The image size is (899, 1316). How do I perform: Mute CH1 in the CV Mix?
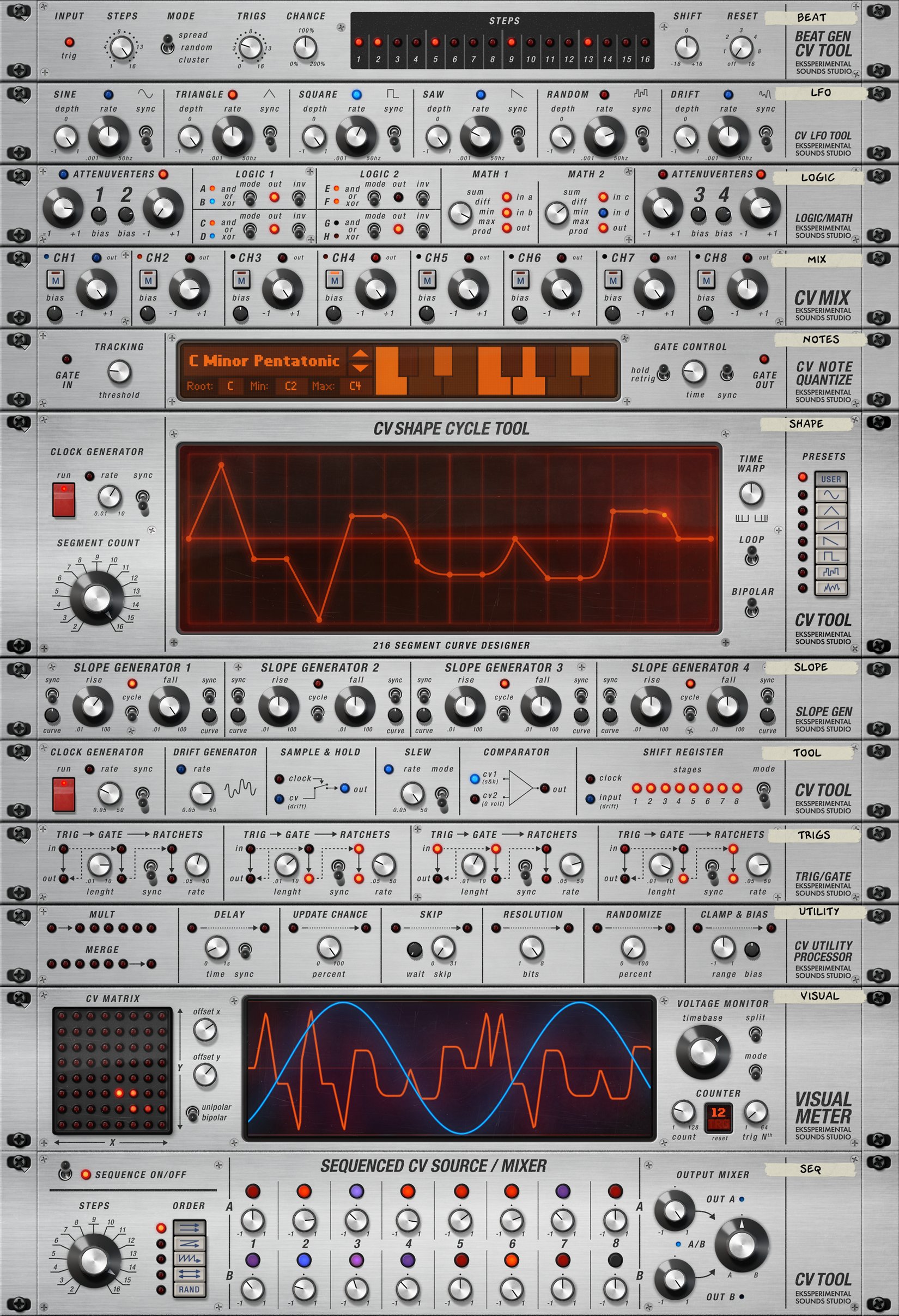coord(56,280)
